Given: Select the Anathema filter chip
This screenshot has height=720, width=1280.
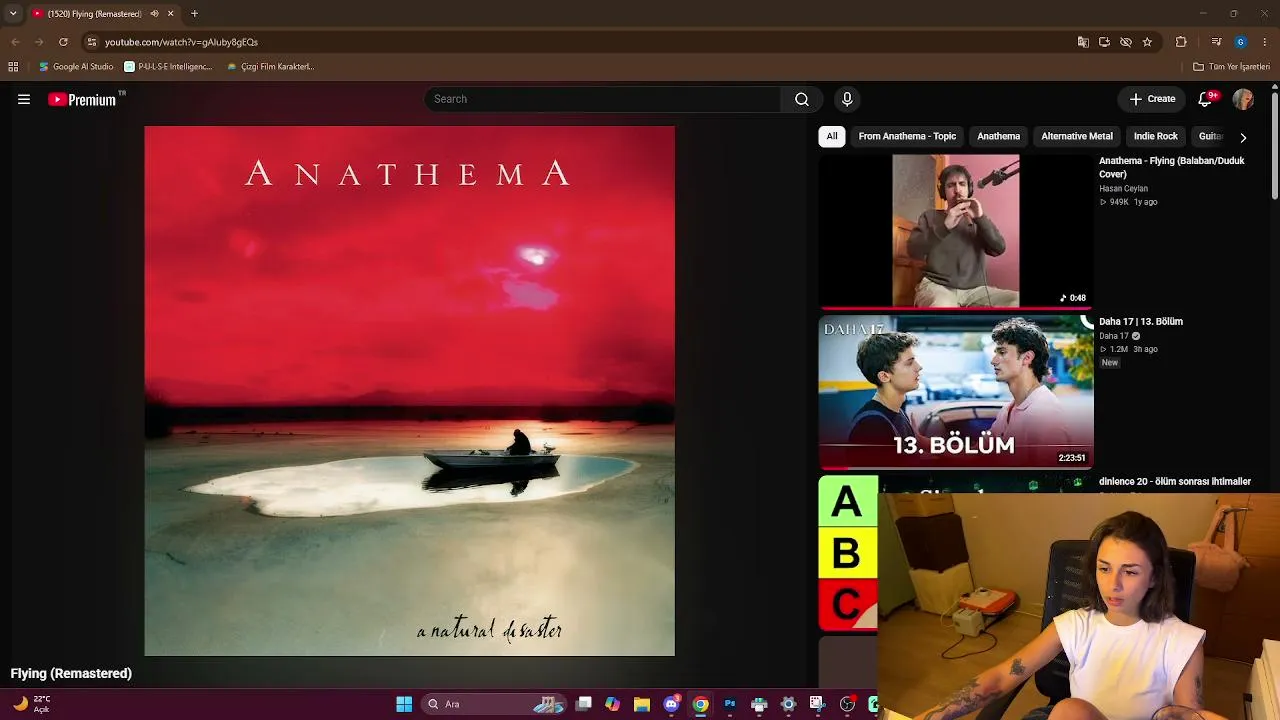Looking at the screenshot, I should [999, 136].
